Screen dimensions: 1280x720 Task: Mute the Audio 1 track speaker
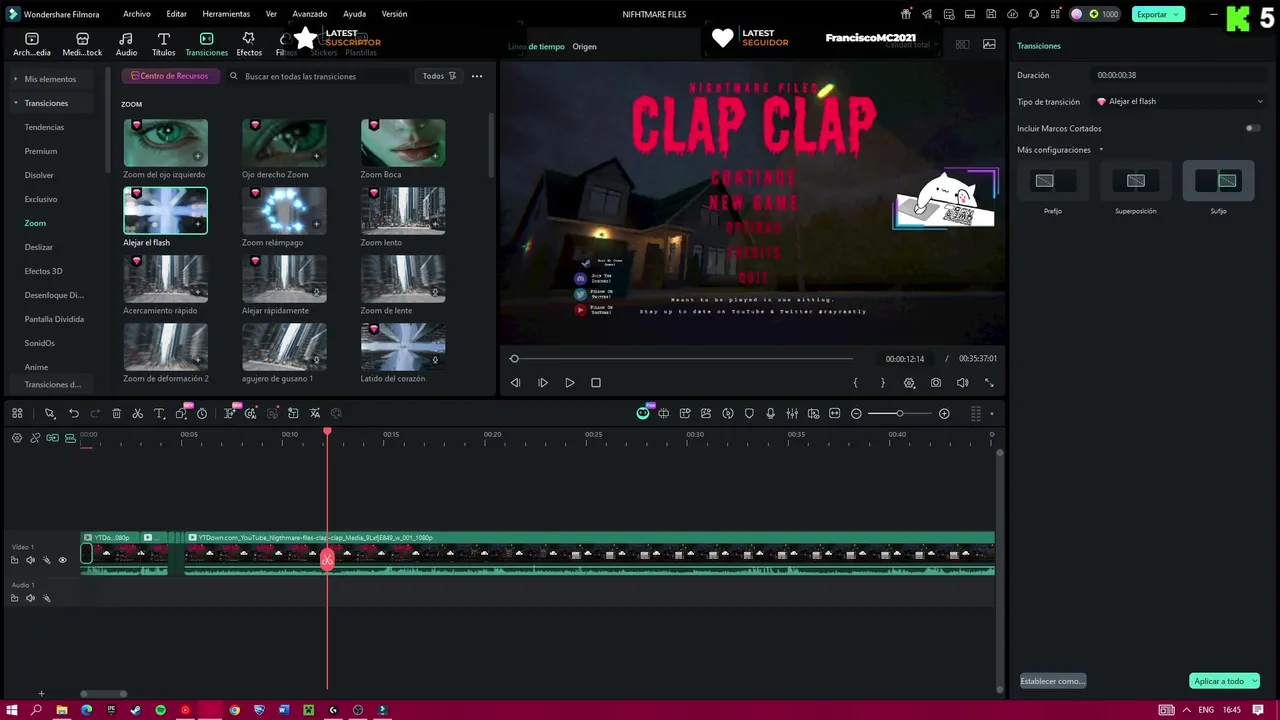[30, 598]
